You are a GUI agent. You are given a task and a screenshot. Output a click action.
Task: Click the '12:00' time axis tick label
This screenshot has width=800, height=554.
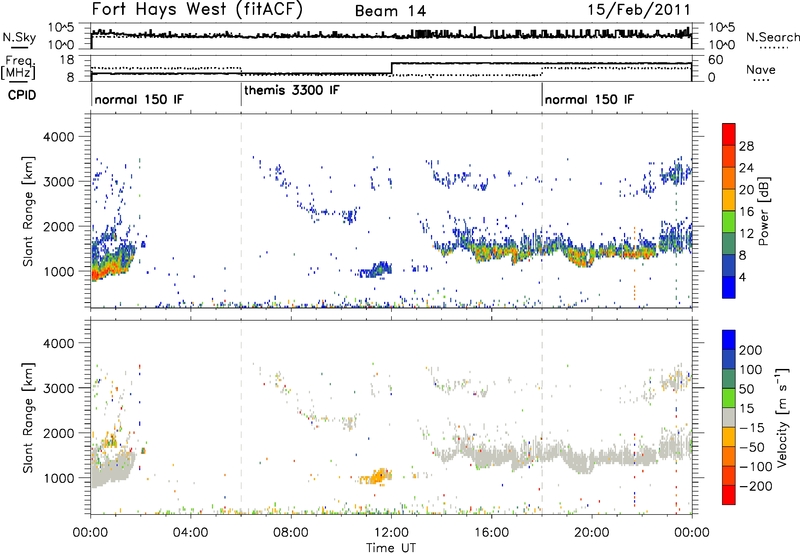(391, 533)
